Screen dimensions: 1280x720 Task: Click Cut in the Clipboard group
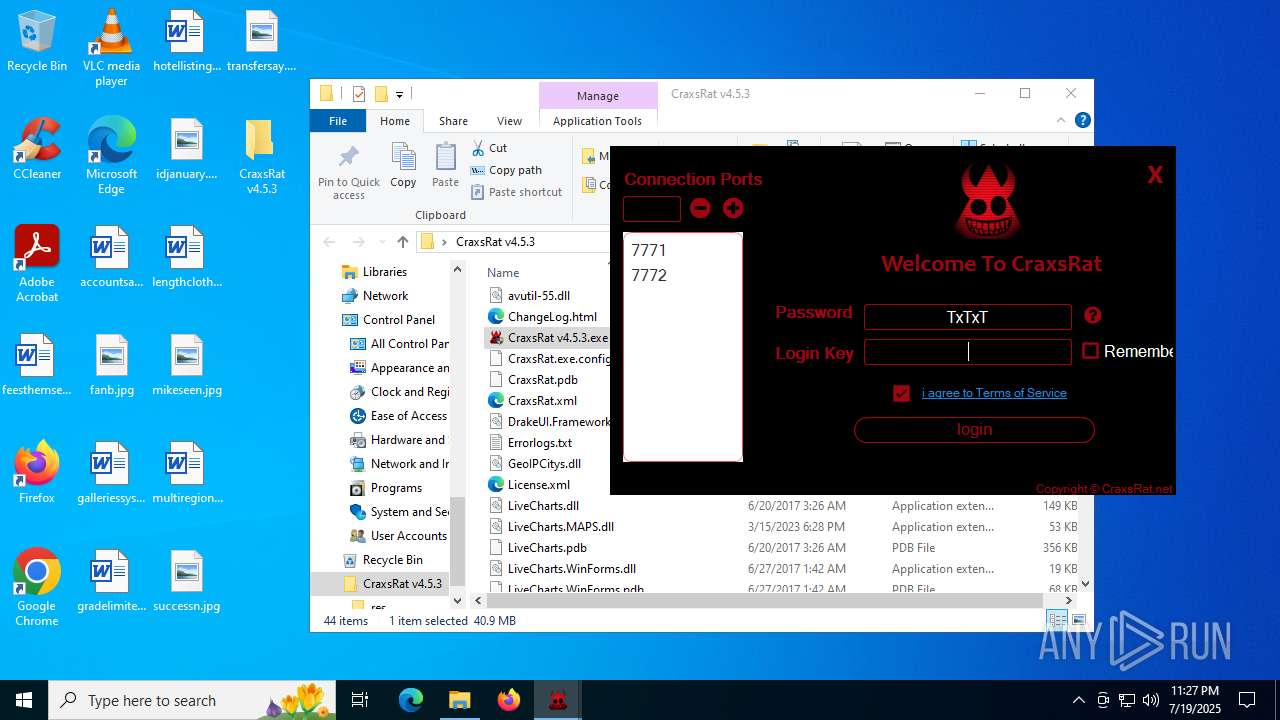[x=489, y=148]
